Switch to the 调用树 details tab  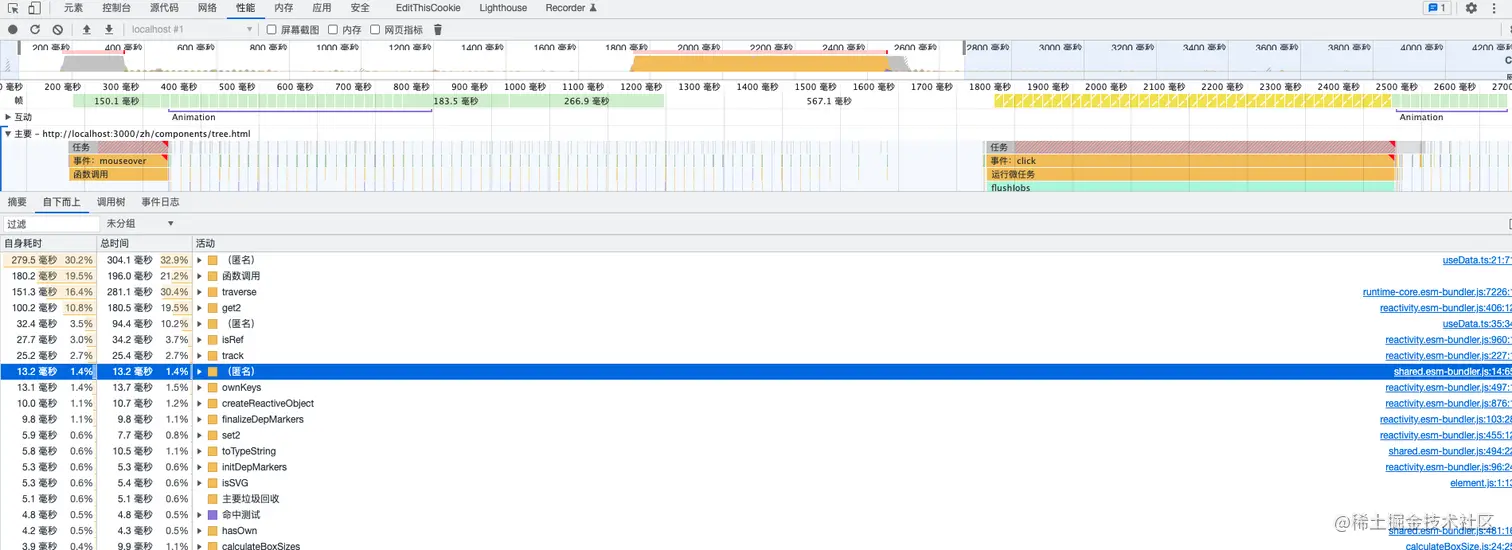pos(111,202)
